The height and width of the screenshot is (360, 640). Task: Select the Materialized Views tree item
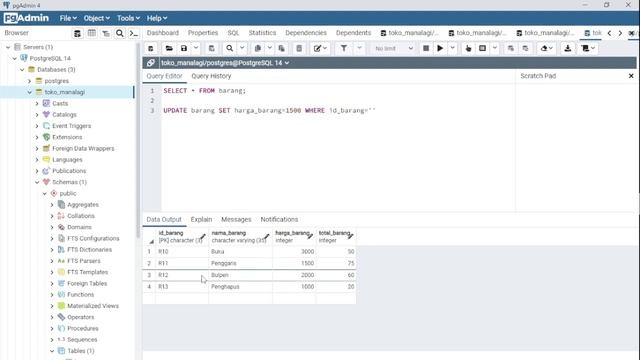93,306
